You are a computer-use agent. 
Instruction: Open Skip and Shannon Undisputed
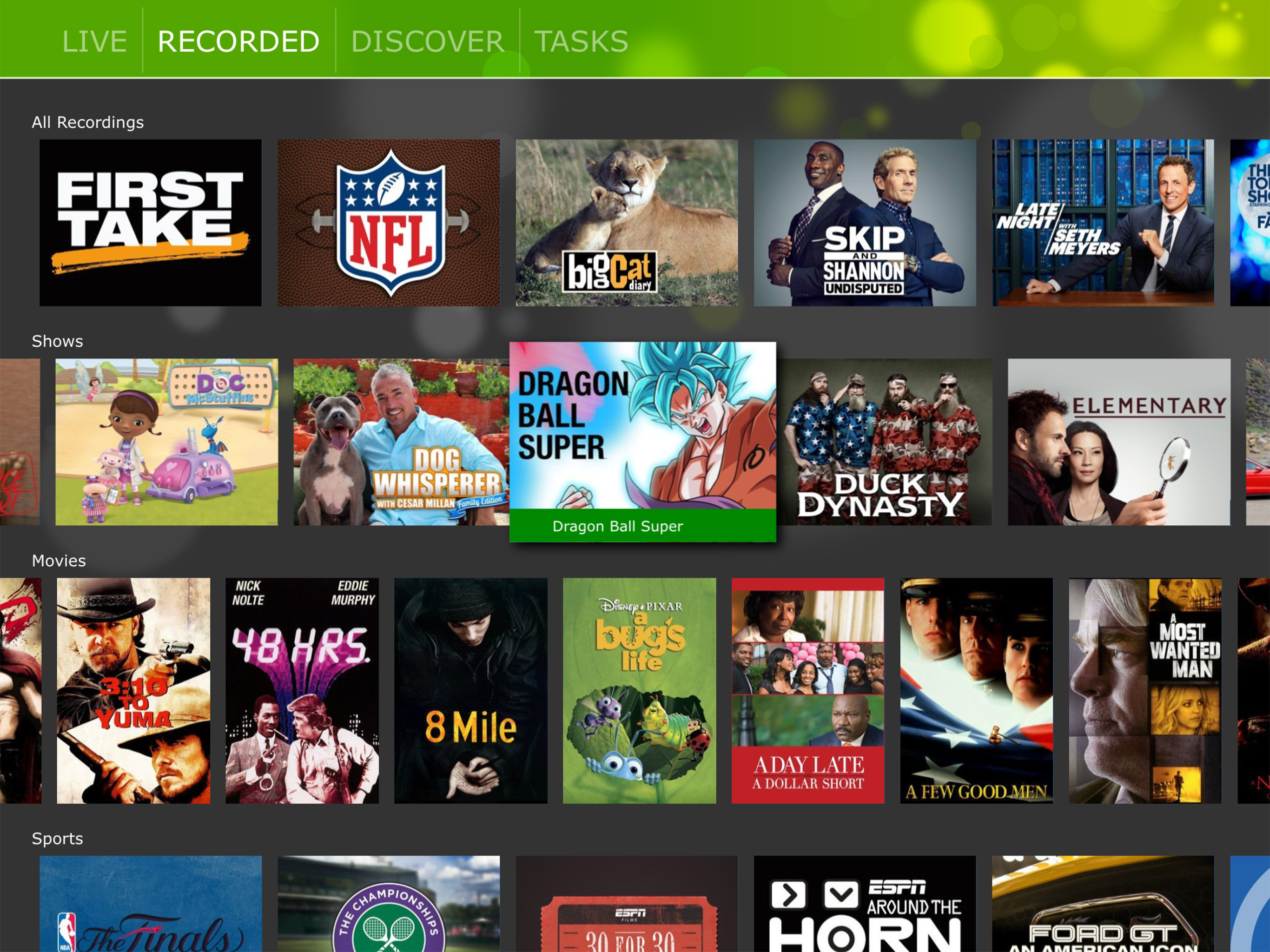point(865,223)
